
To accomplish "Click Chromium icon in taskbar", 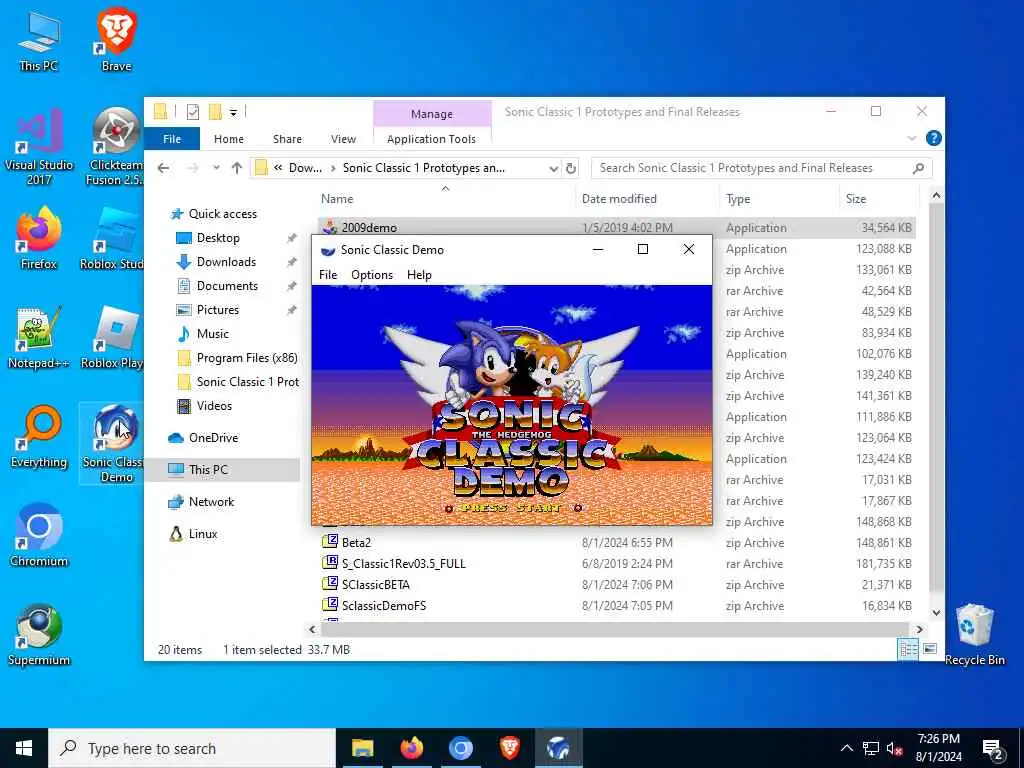I will point(460,748).
